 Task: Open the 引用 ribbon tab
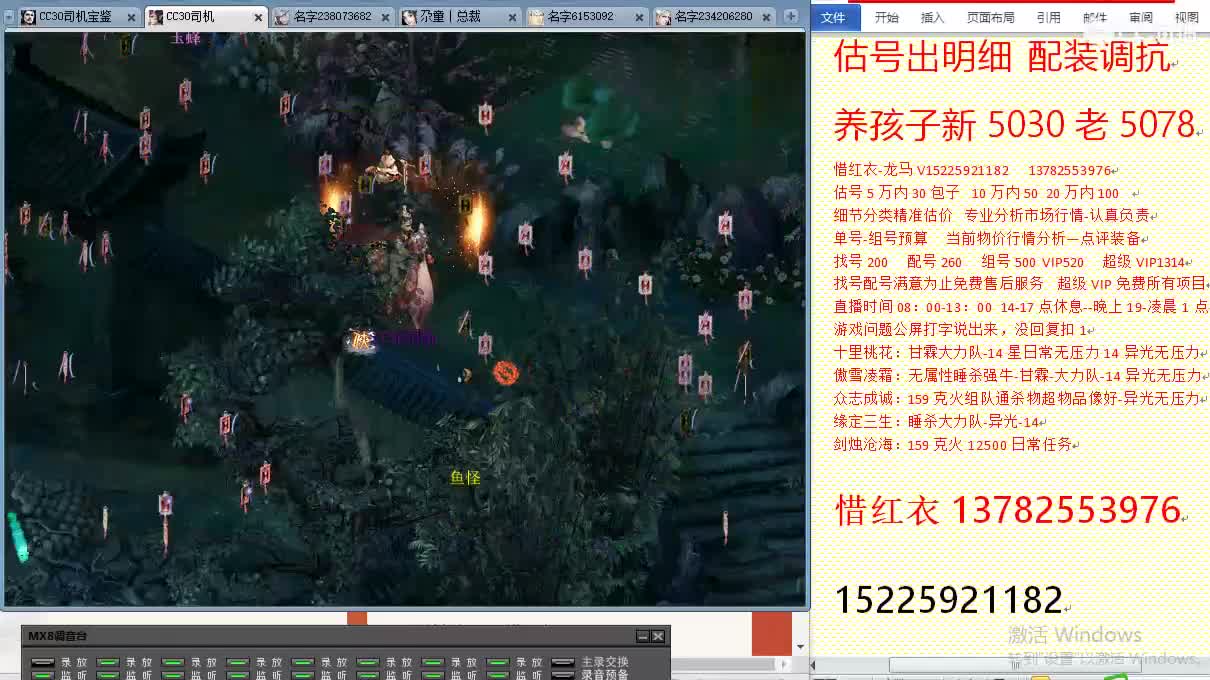[1049, 18]
